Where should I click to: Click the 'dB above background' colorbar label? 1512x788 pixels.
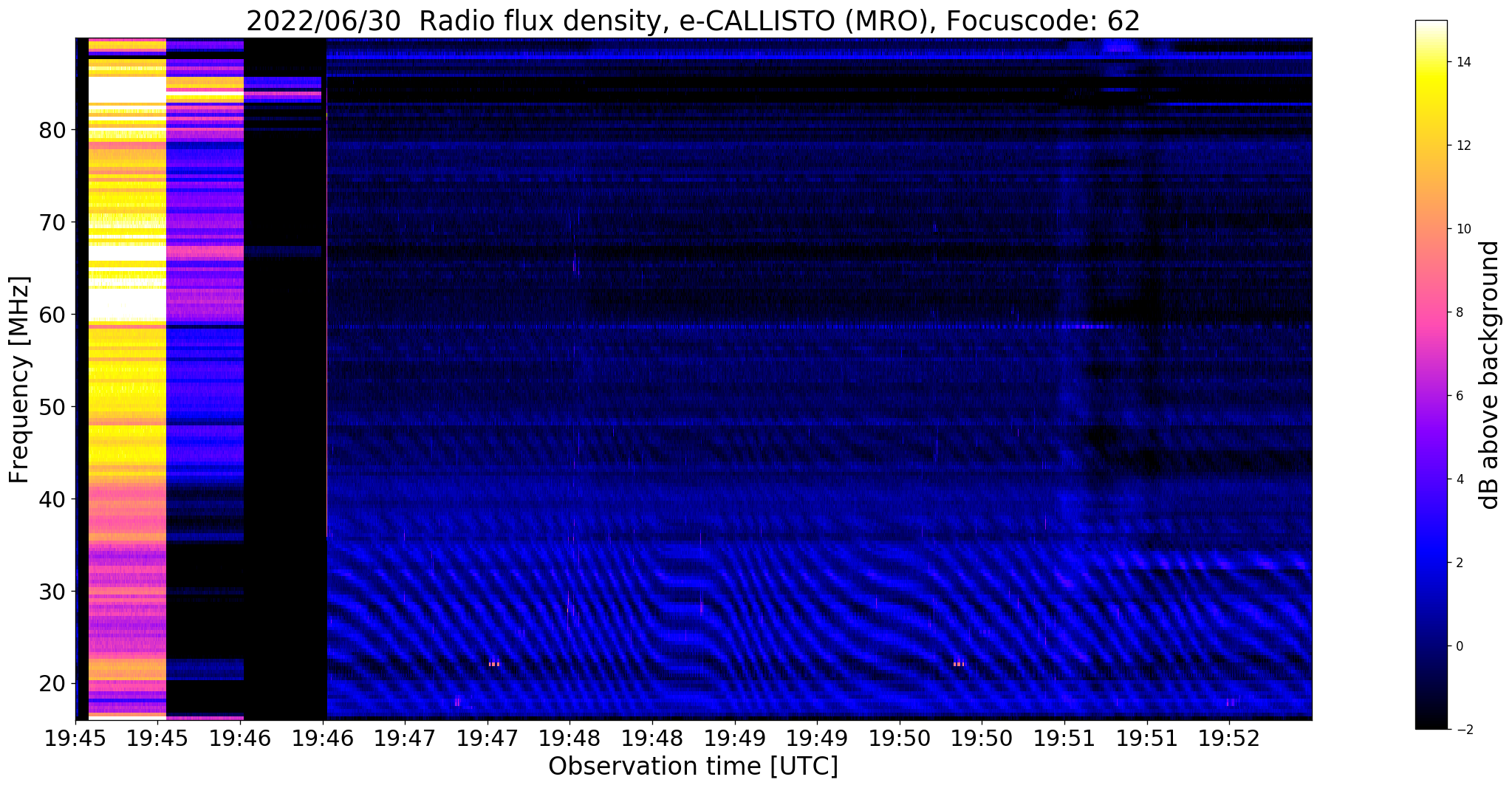(1490, 375)
